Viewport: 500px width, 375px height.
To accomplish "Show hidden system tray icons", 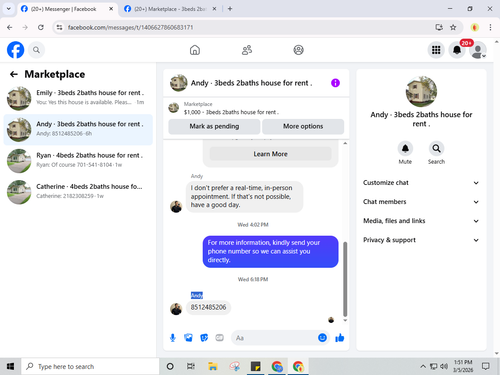I will coord(423,366).
